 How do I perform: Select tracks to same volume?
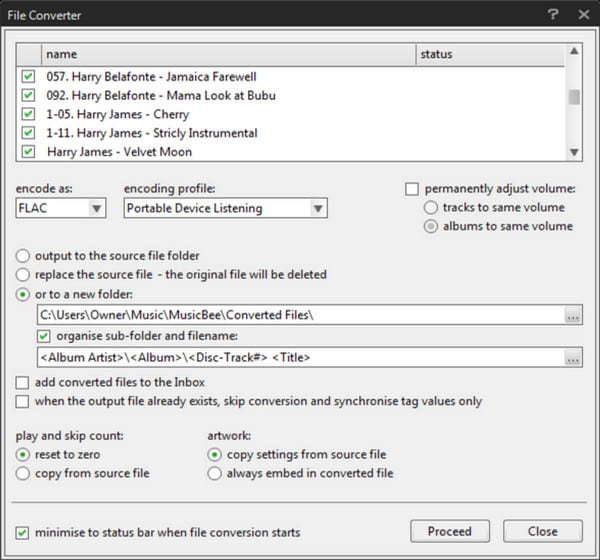(430, 208)
